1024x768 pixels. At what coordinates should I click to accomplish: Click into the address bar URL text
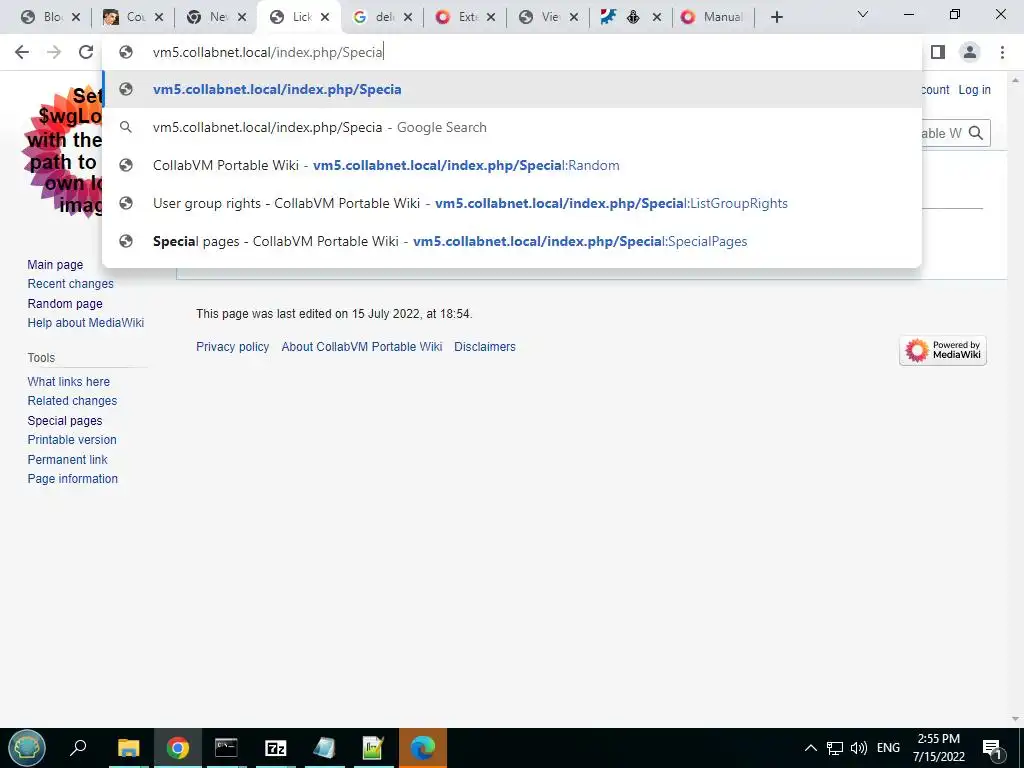268,52
